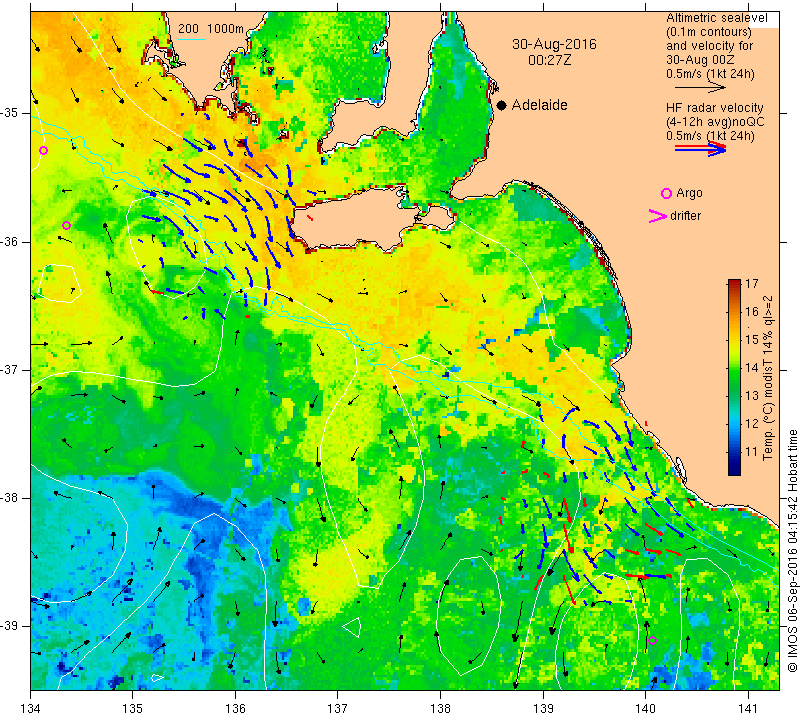Image resolution: width=800 pixels, height=720 pixels.
Task: Click the black Adelaide city marker dot
Action: tap(502, 105)
